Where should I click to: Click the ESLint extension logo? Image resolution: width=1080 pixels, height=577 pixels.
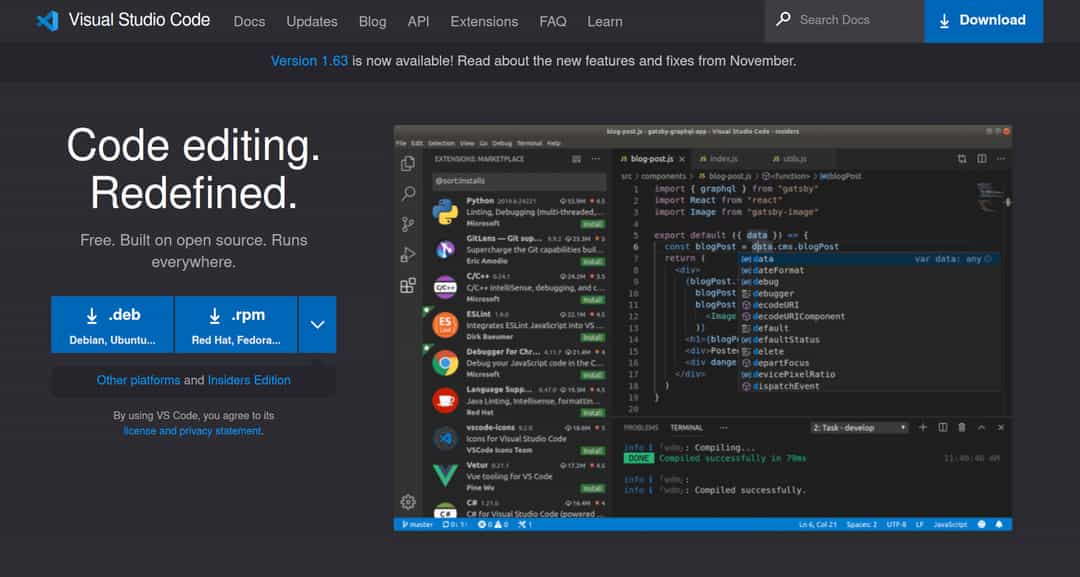tap(446, 324)
